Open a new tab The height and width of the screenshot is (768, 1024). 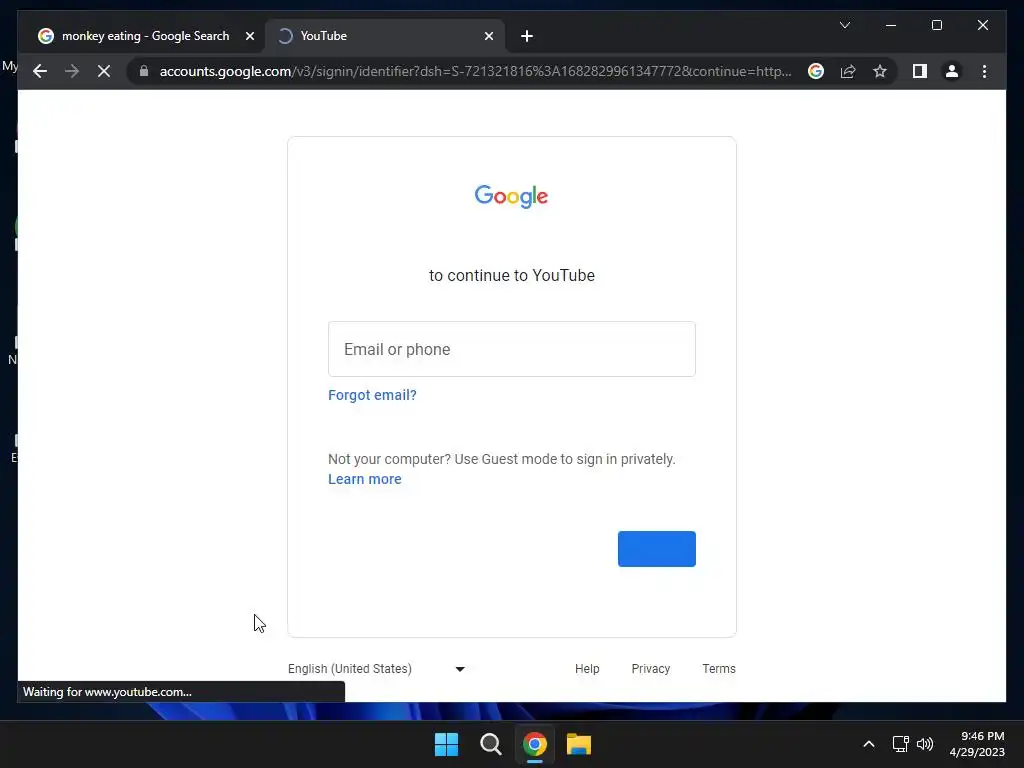(527, 36)
